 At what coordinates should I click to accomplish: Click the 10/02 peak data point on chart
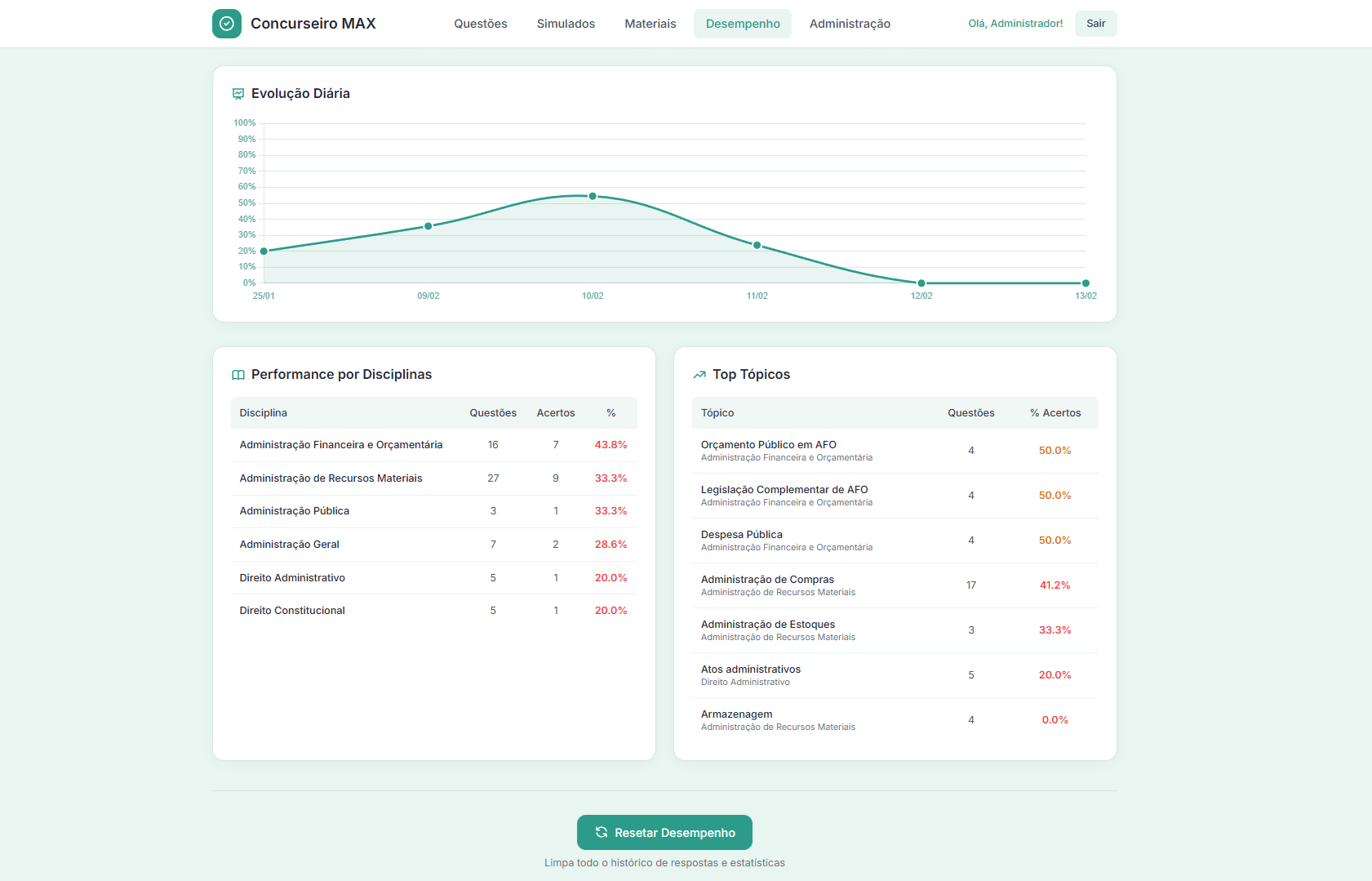[x=593, y=196]
